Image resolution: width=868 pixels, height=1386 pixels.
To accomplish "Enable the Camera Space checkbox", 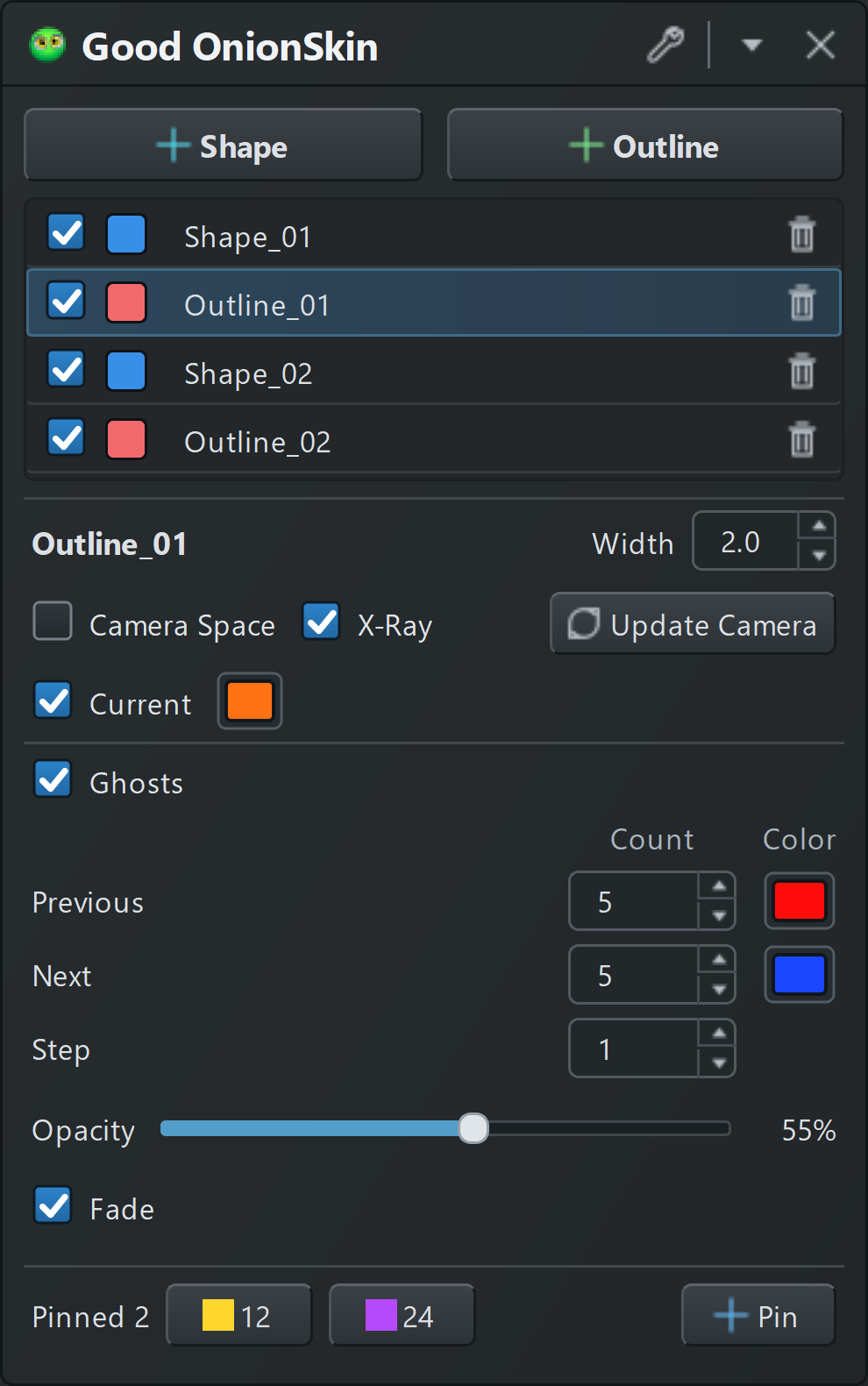I will point(53,622).
